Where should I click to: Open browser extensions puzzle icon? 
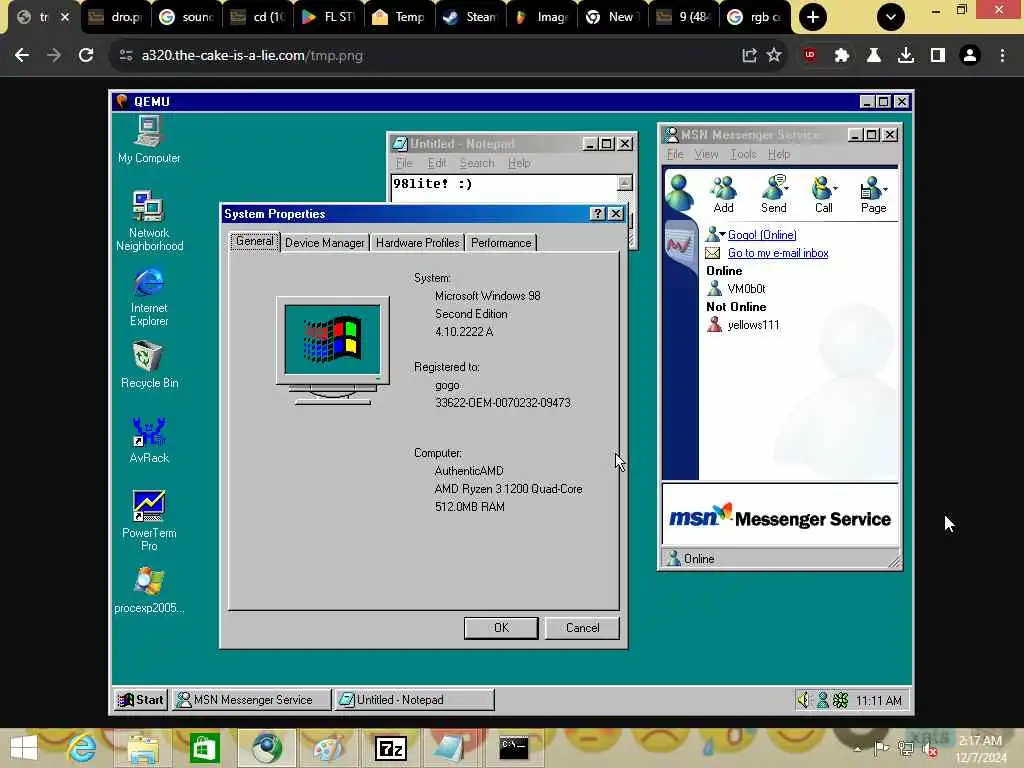point(842,56)
